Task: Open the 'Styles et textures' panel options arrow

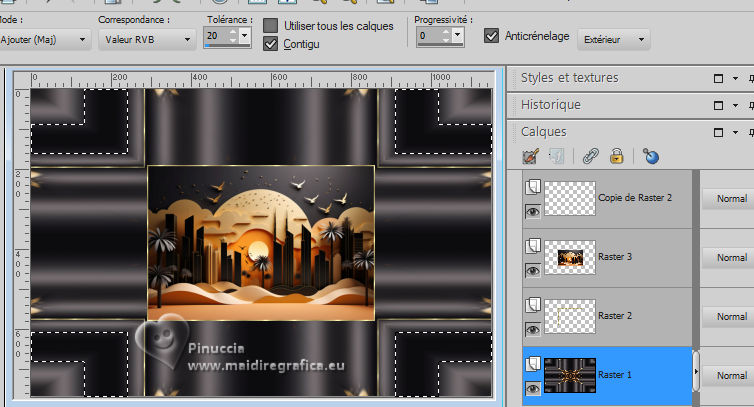Action: pos(735,78)
